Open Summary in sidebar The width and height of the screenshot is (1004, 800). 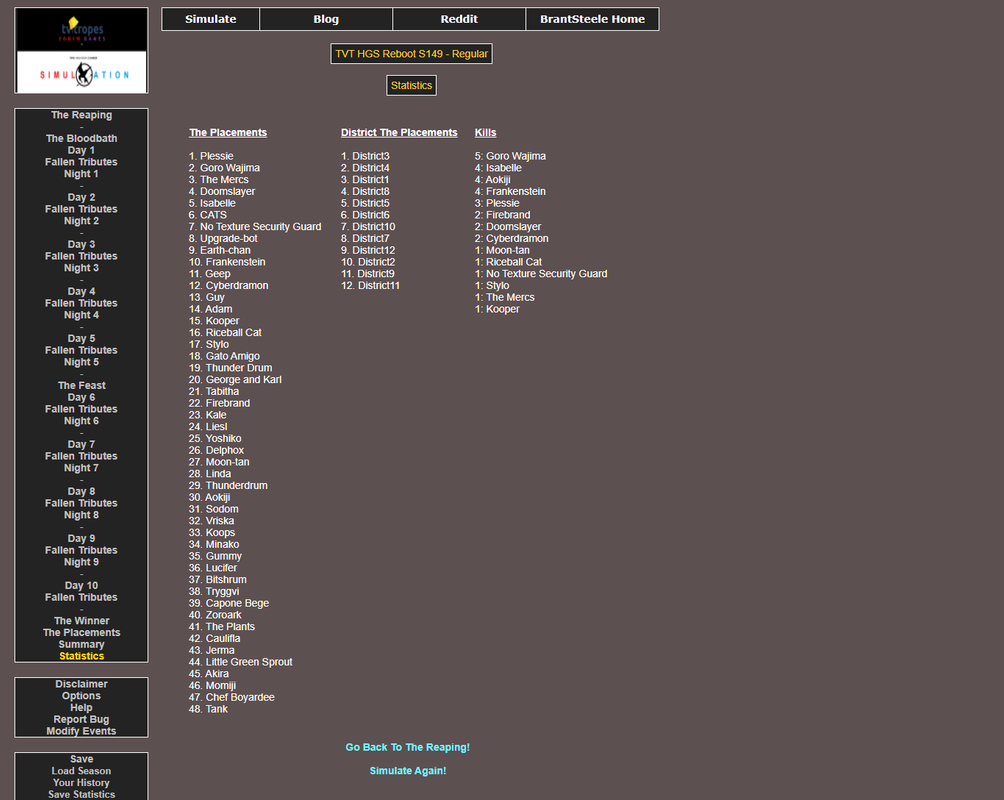[x=81, y=645]
